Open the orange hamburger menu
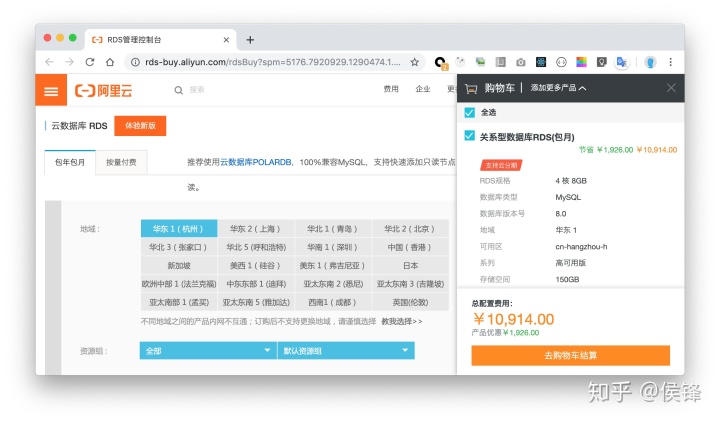The image size is (720, 422). 51,90
